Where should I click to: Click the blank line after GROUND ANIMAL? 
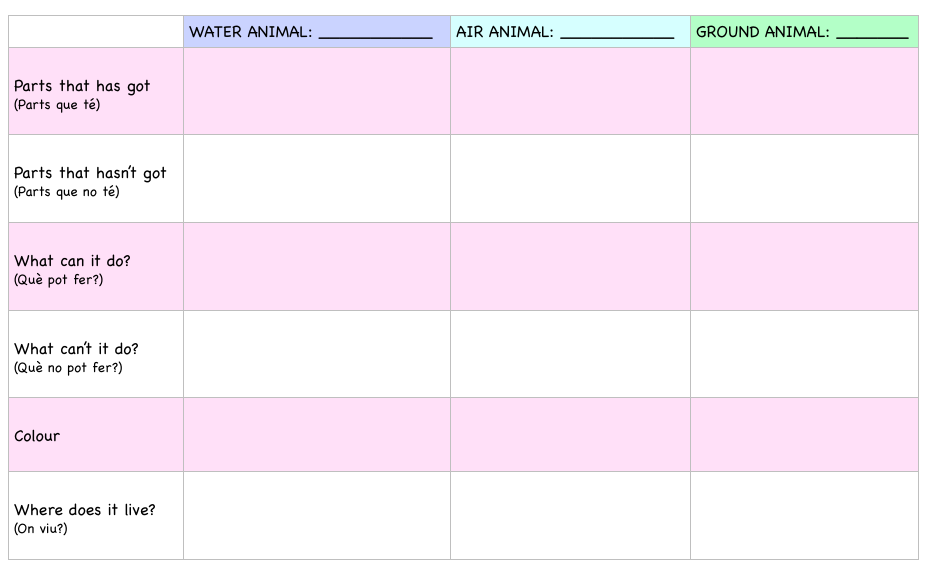872,33
